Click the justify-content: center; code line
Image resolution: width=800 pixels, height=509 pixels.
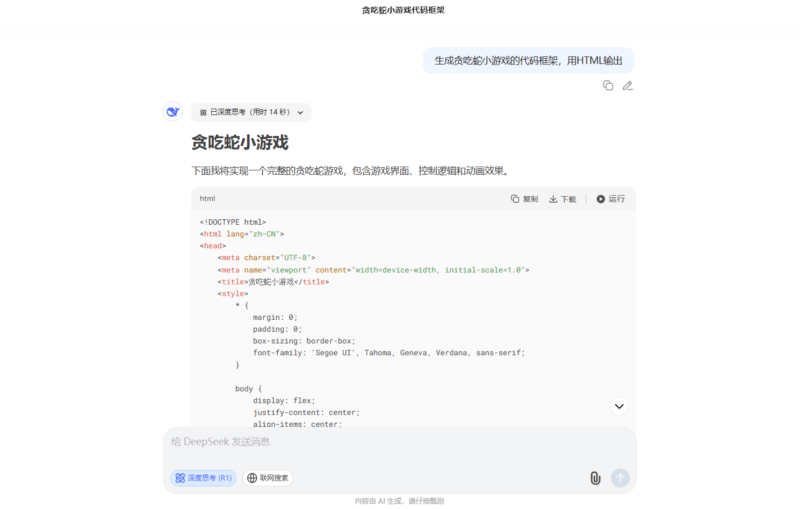[x=306, y=413]
